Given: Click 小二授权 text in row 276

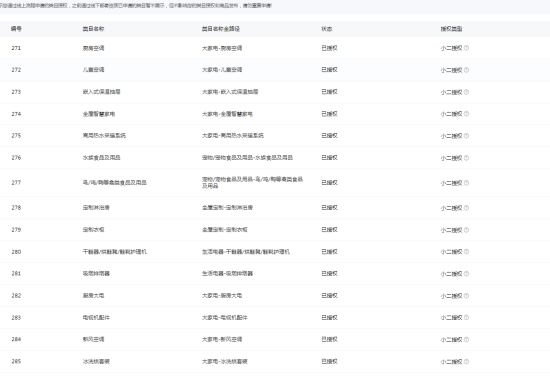Looking at the screenshot, I should pos(451,158).
